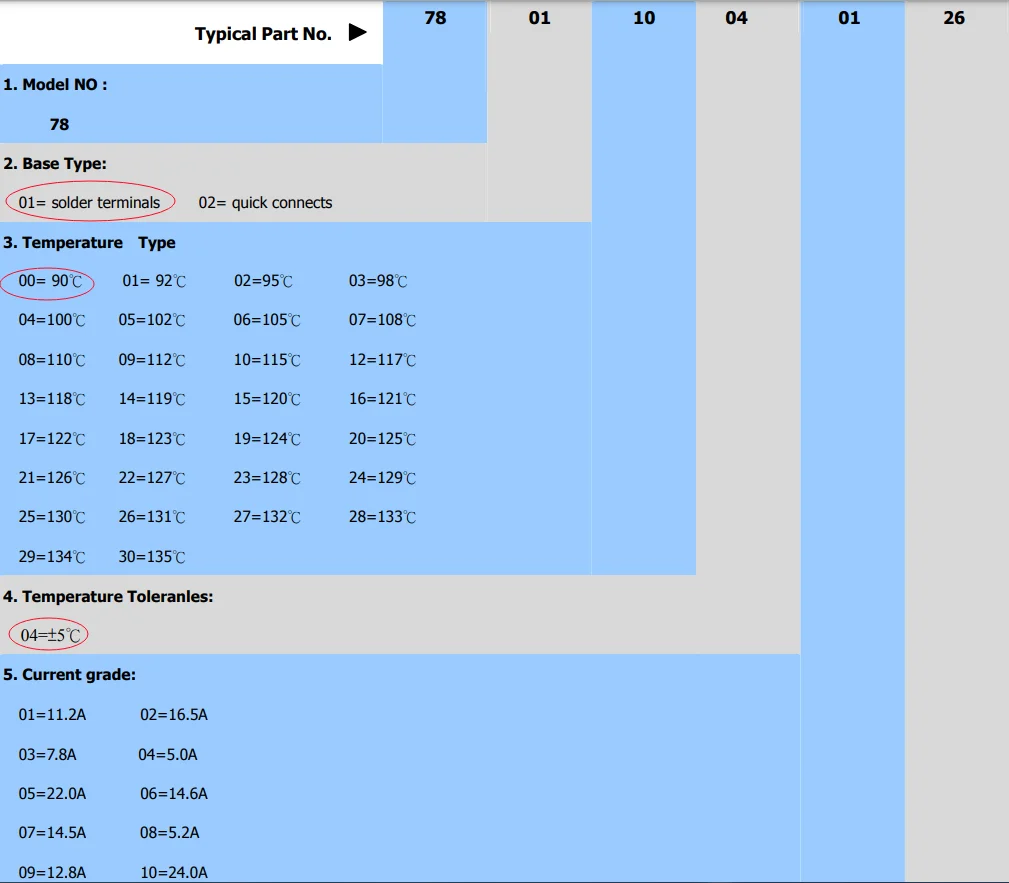
Task: Click the "02=16.5A" current entry
Action: 174,715
